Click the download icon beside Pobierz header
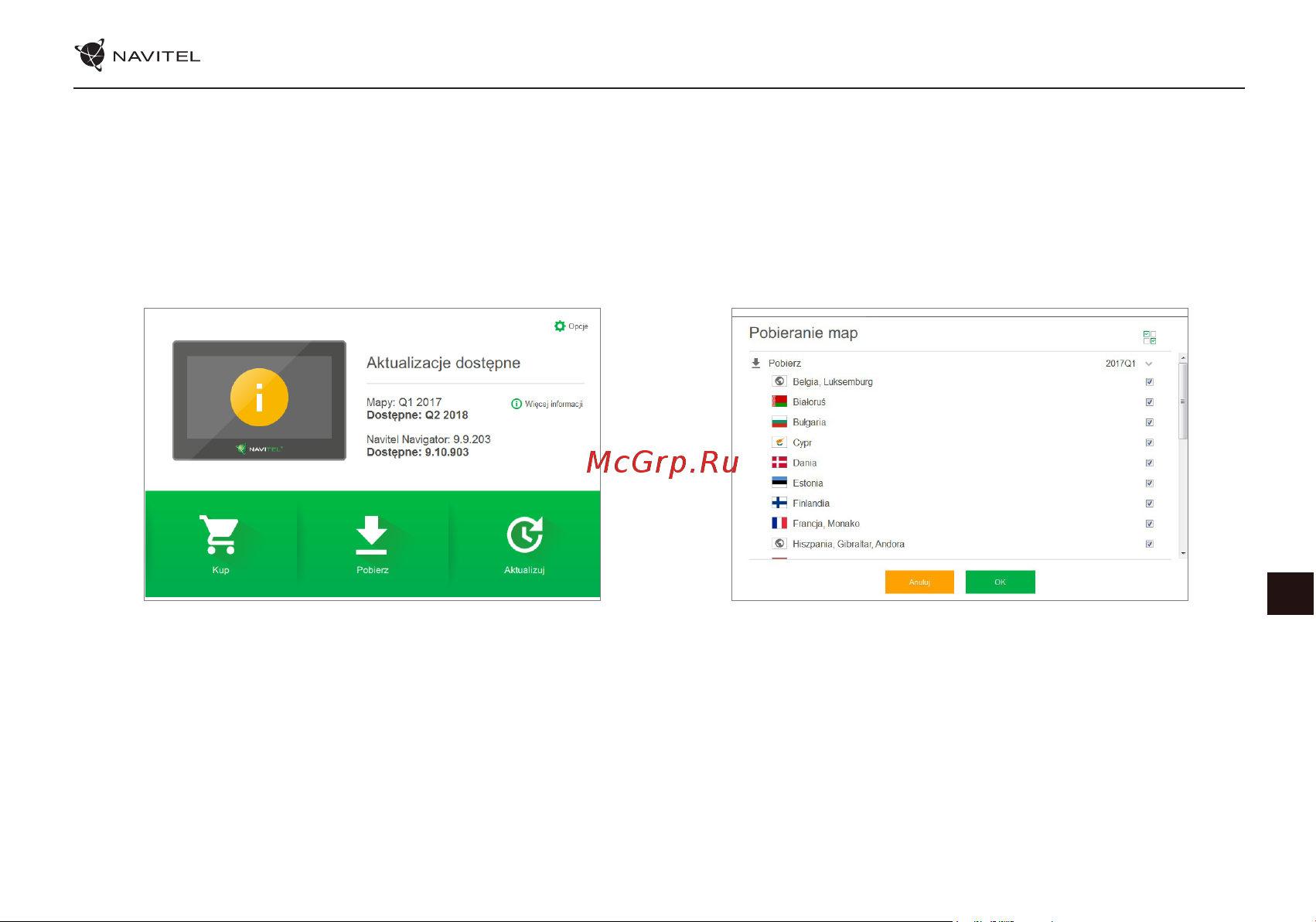This screenshot has width=1316, height=922. [756, 363]
